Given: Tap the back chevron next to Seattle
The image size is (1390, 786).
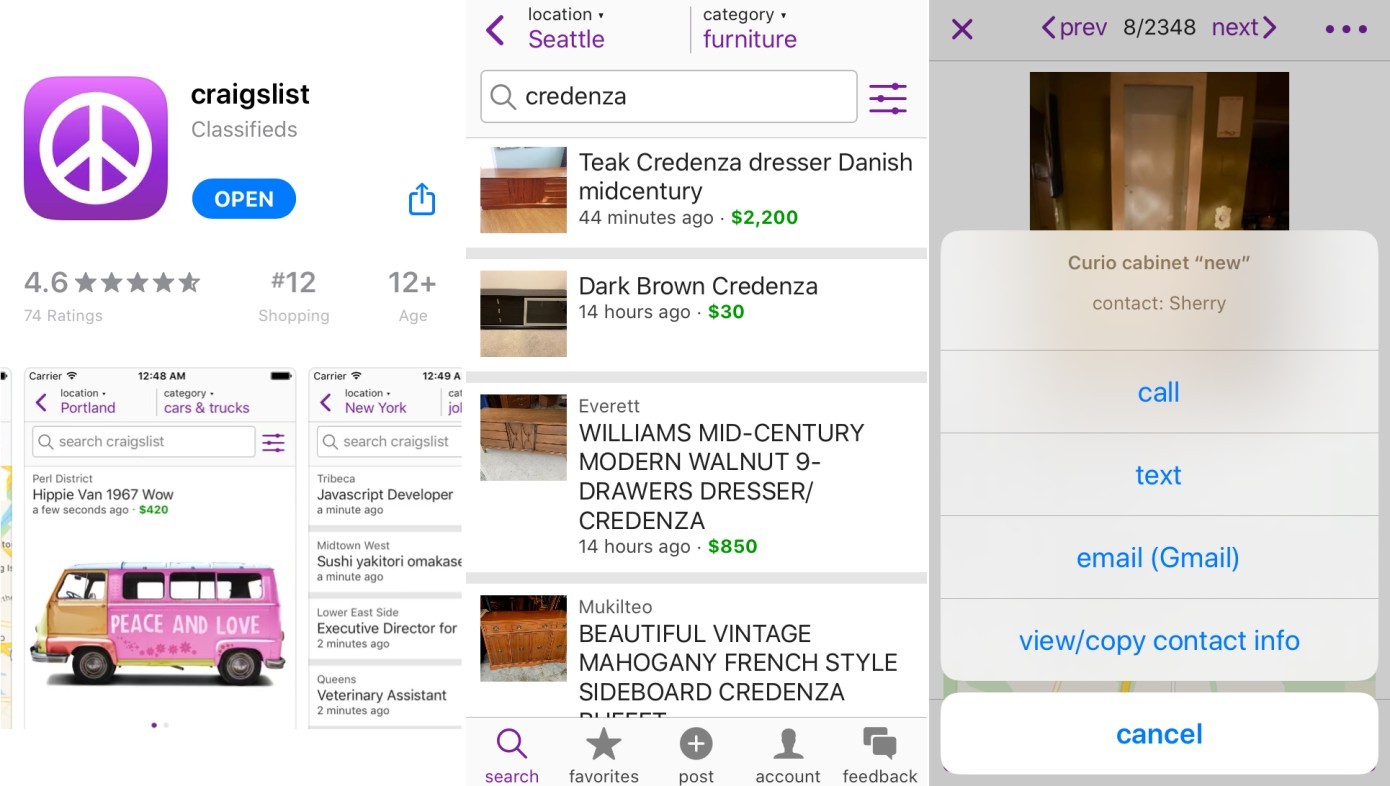Looking at the screenshot, I should point(495,30).
